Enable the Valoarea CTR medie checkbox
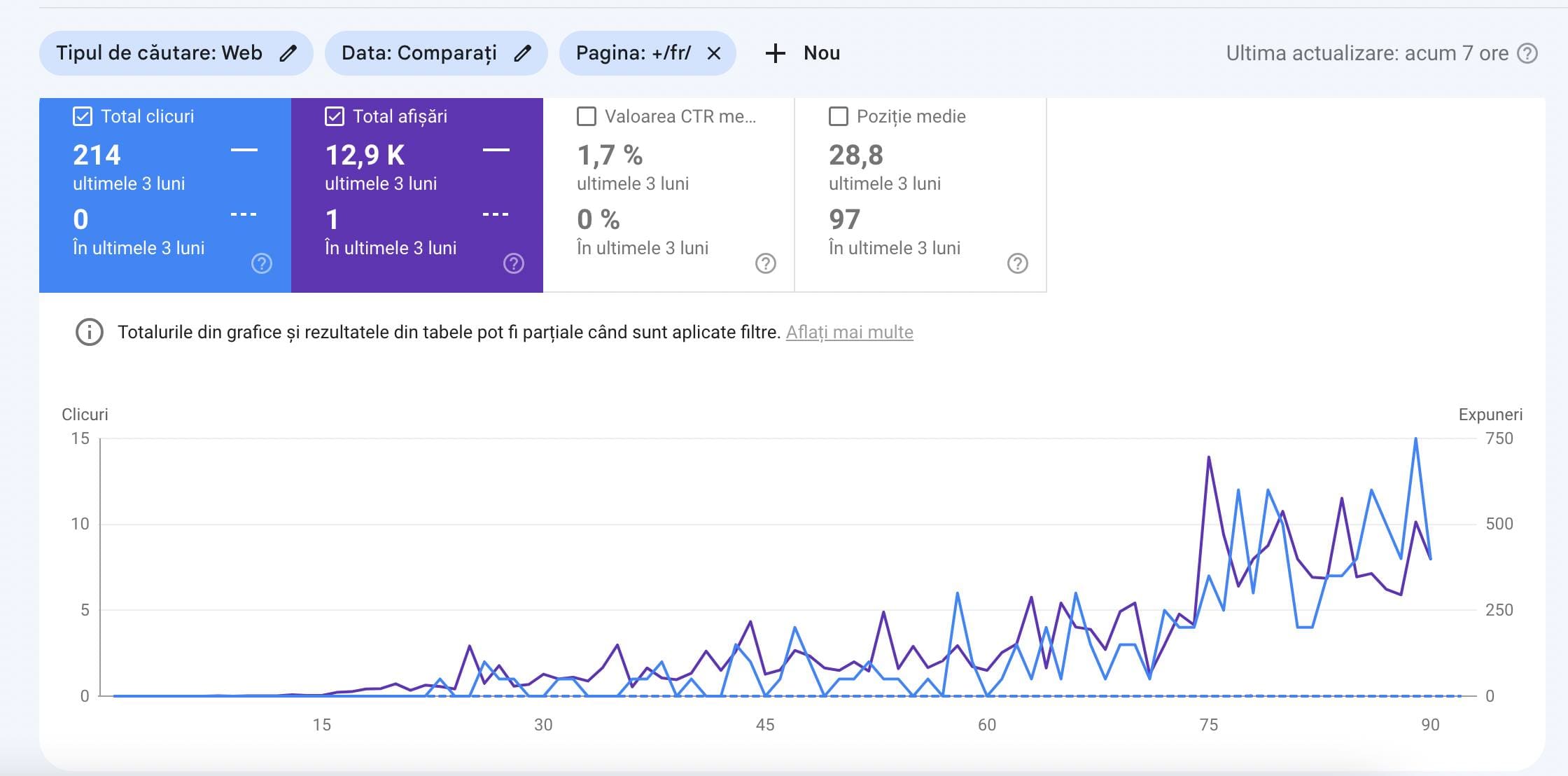Image resolution: width=1568 pixels, height=776 pixels. [x=587, y=116]
